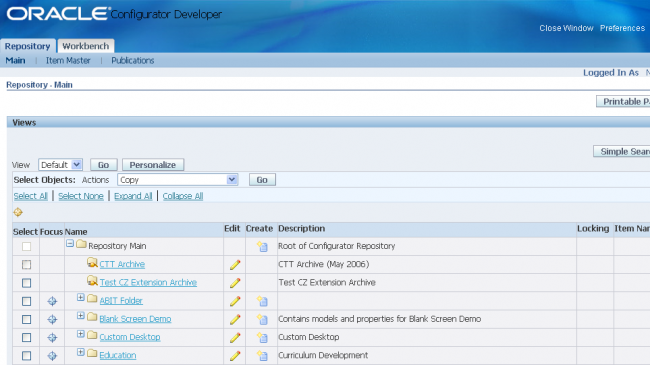650x365 pixels.
Task: Focus on Education crosshair icon
Action: (x=52, y=356)
